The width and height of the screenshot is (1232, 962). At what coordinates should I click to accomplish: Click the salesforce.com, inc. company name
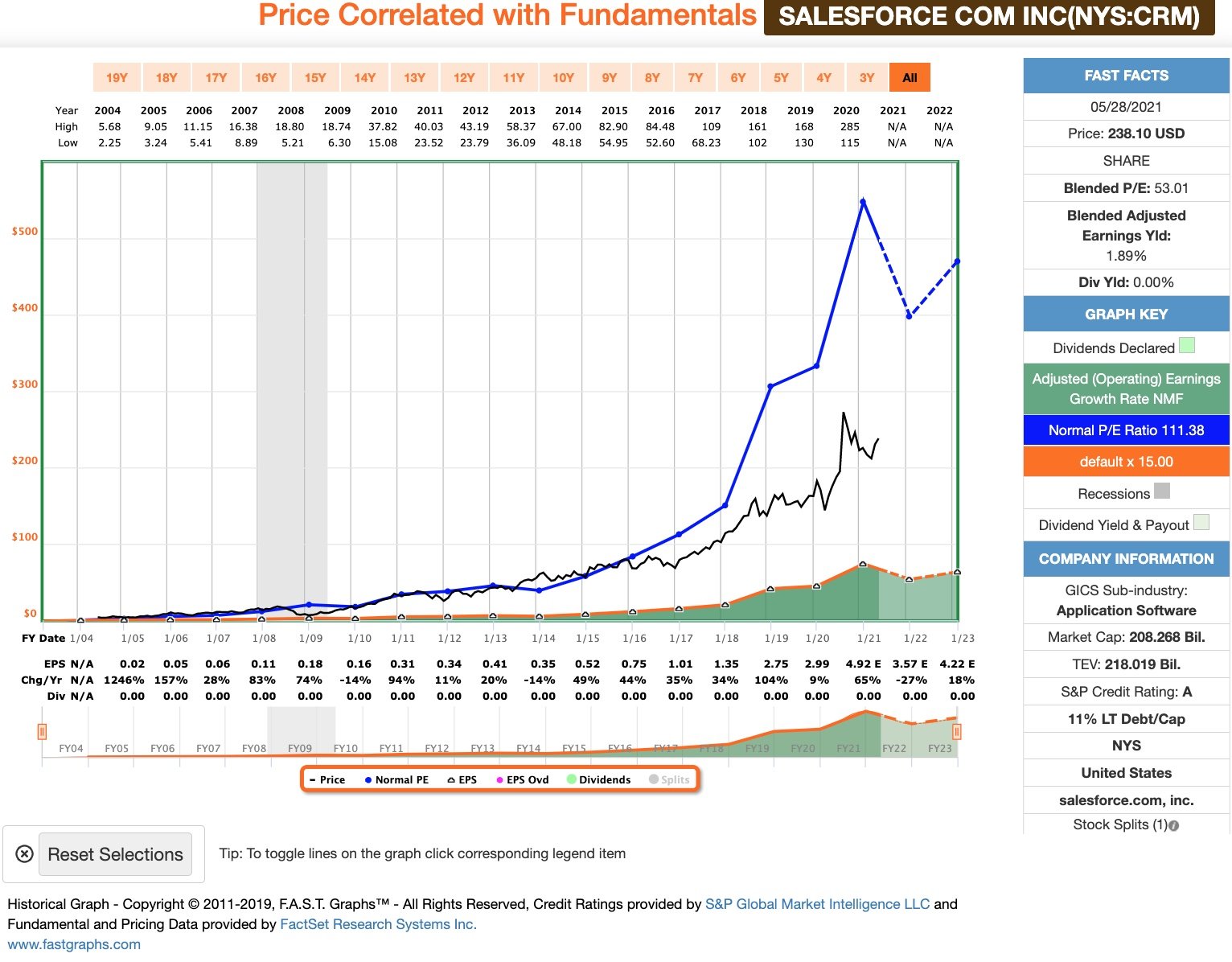1127,800
